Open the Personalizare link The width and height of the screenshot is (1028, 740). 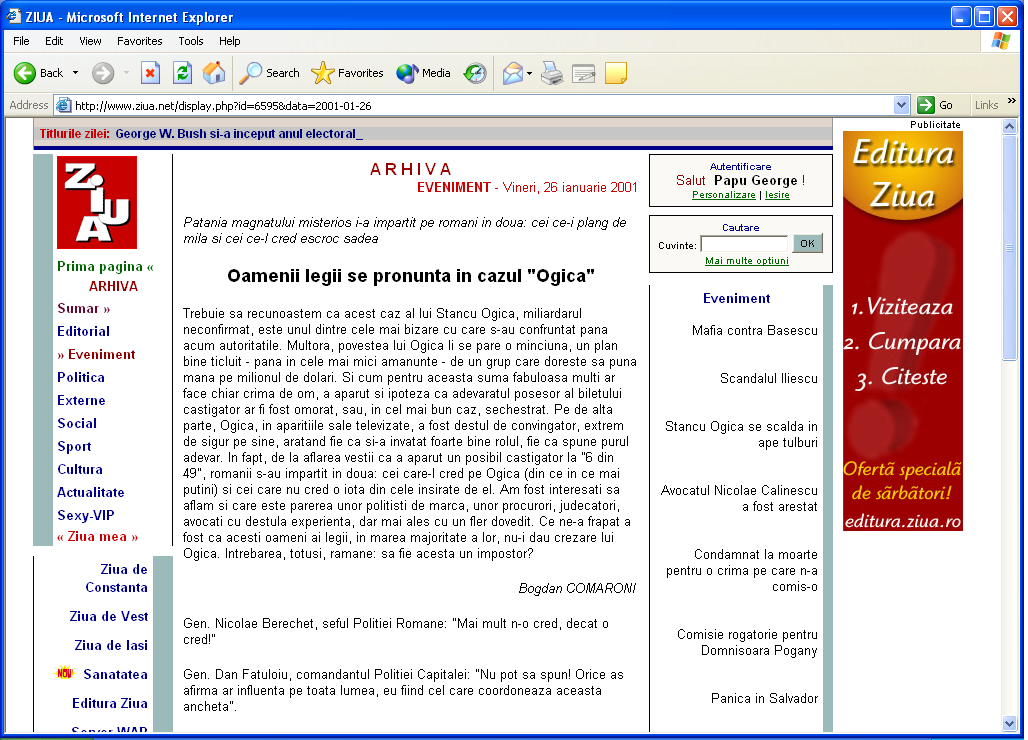click(724, 195)
